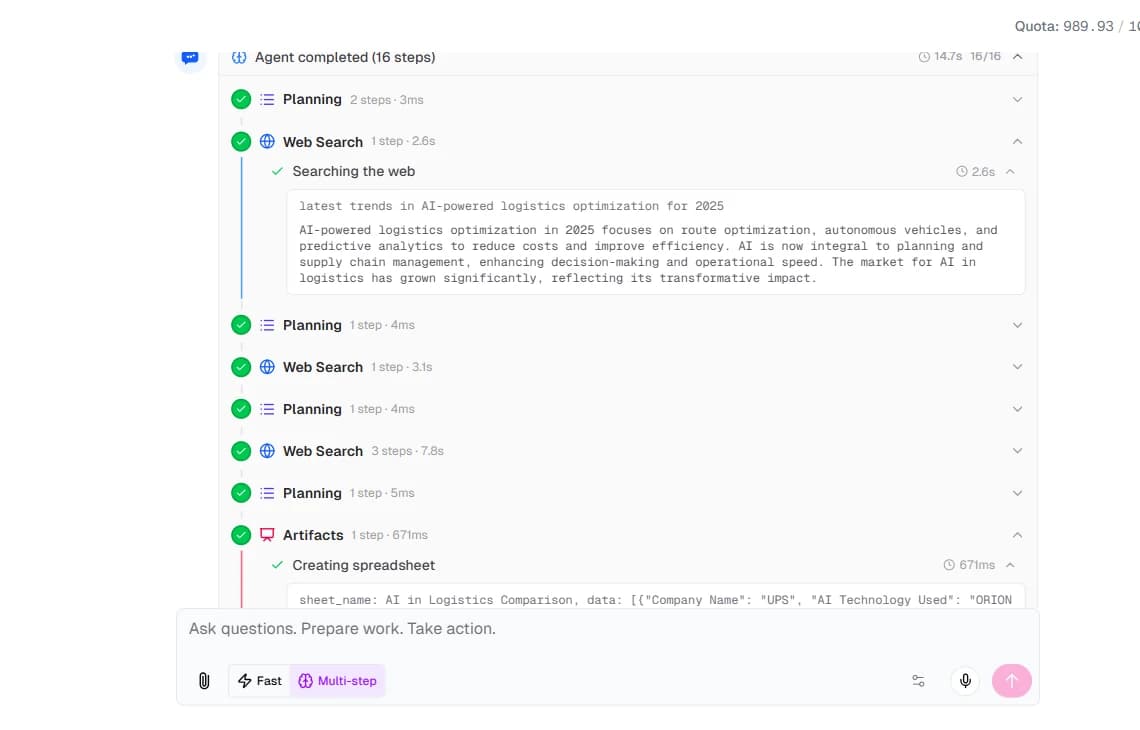Collapse the Agent completed steps panel

coord(1018,57)
